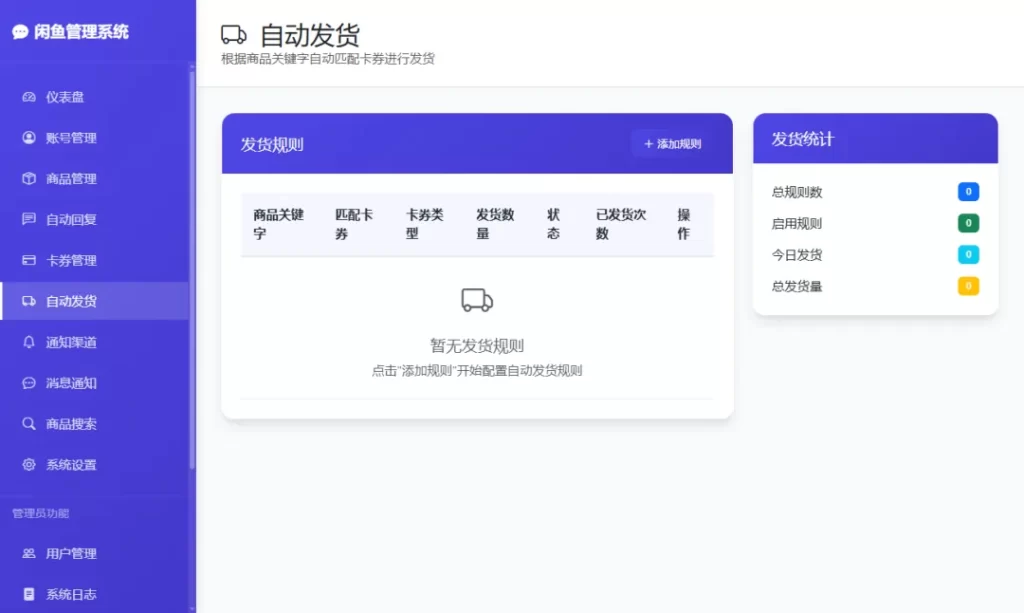
Task: Click the green 启用规则 count badge
Action: pyautogui.click(x=968, y=223)
